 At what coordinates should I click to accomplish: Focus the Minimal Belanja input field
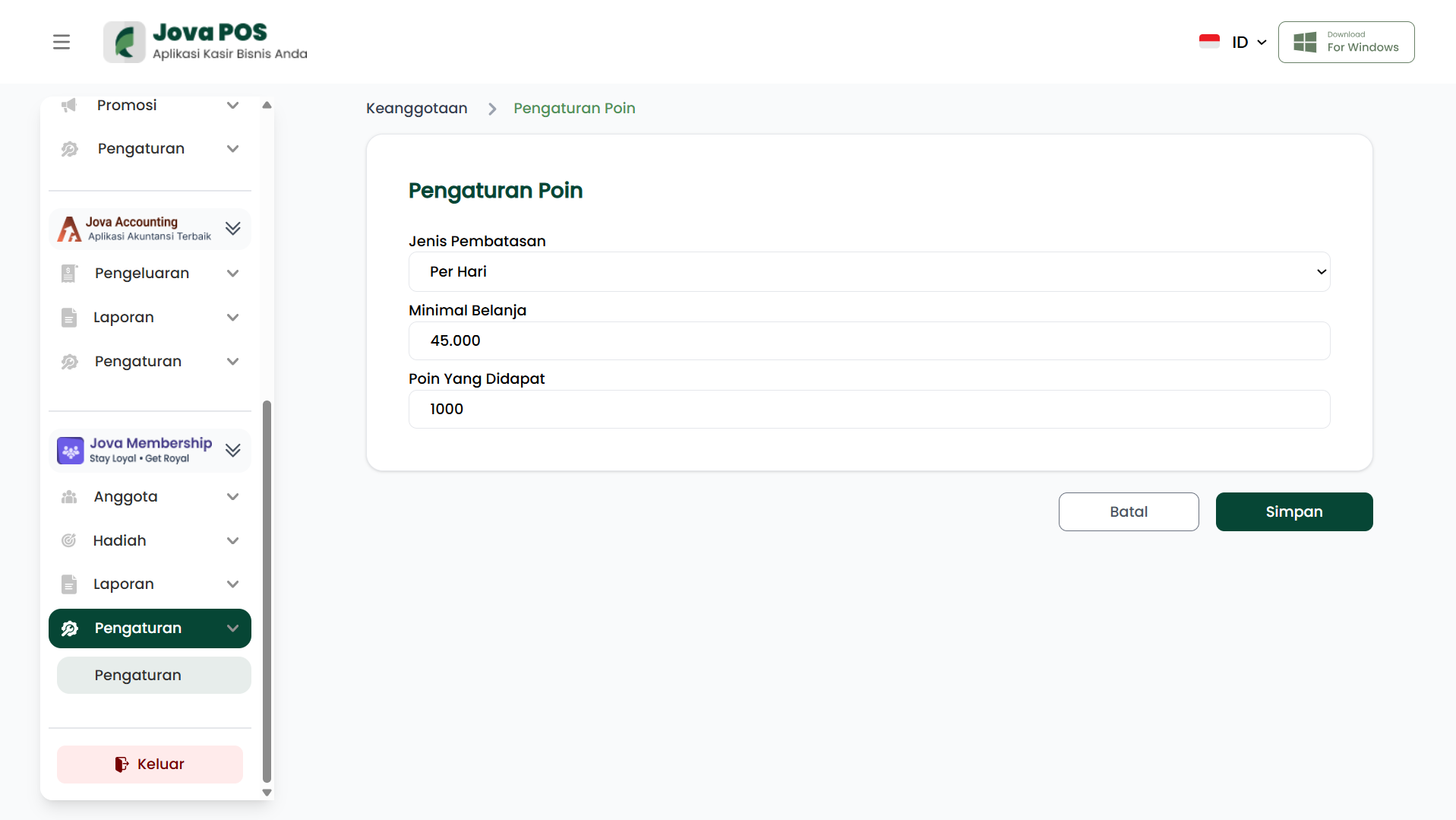pos(869,341)
